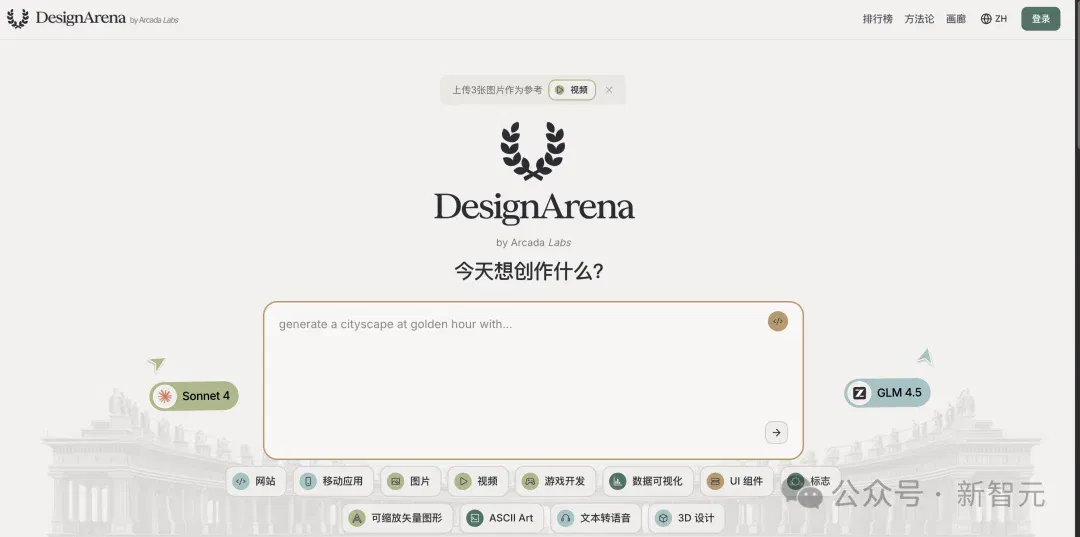This screenshot has height=537, width=1080.
Task: Select the 可缩放矢量图形 SVG category
Action: point(397,518)
